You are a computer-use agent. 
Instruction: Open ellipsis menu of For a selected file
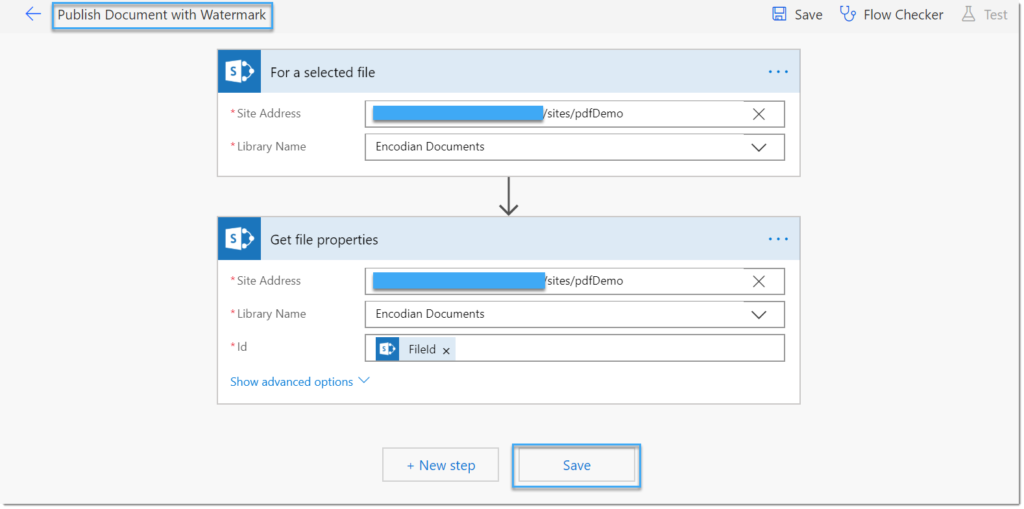pyautogui.click(x=778, y=72)
